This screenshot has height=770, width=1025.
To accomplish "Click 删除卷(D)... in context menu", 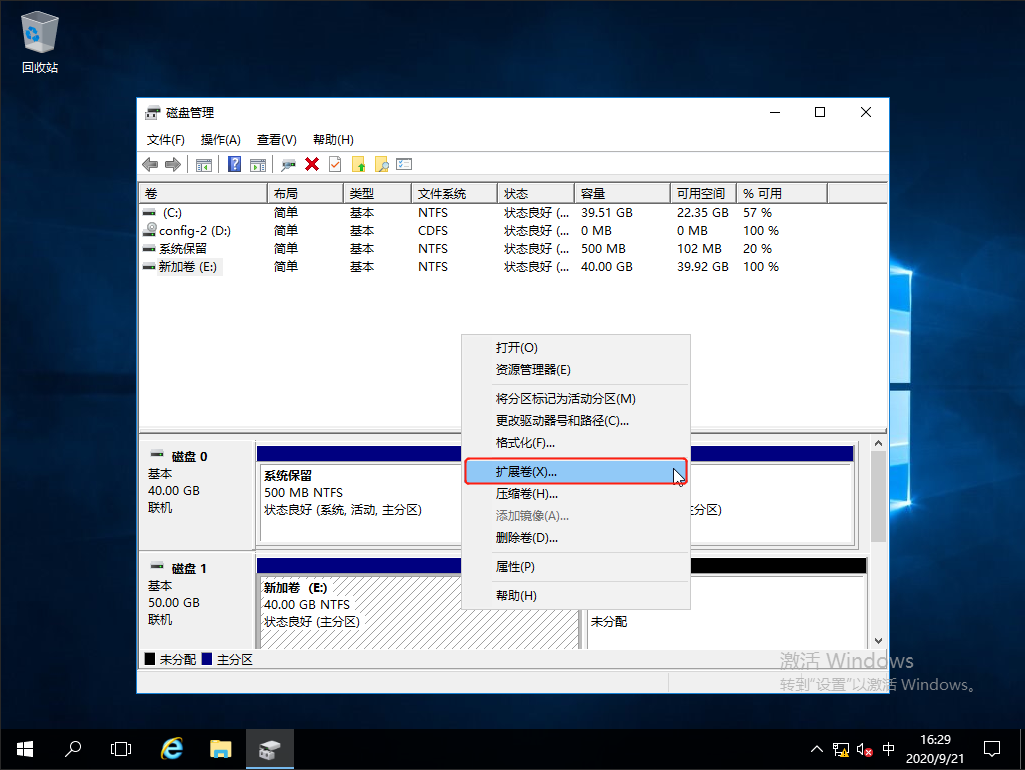I will [527, 538].
